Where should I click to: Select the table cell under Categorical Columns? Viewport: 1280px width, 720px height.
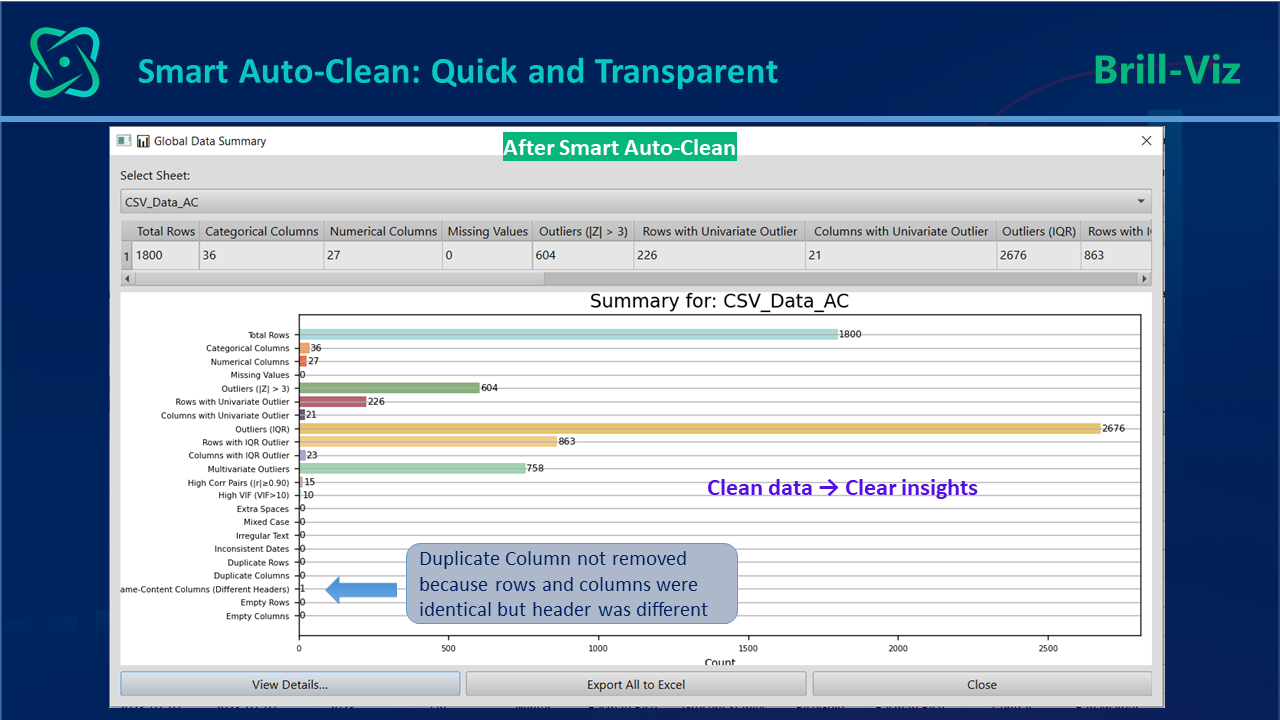point(262,255)
